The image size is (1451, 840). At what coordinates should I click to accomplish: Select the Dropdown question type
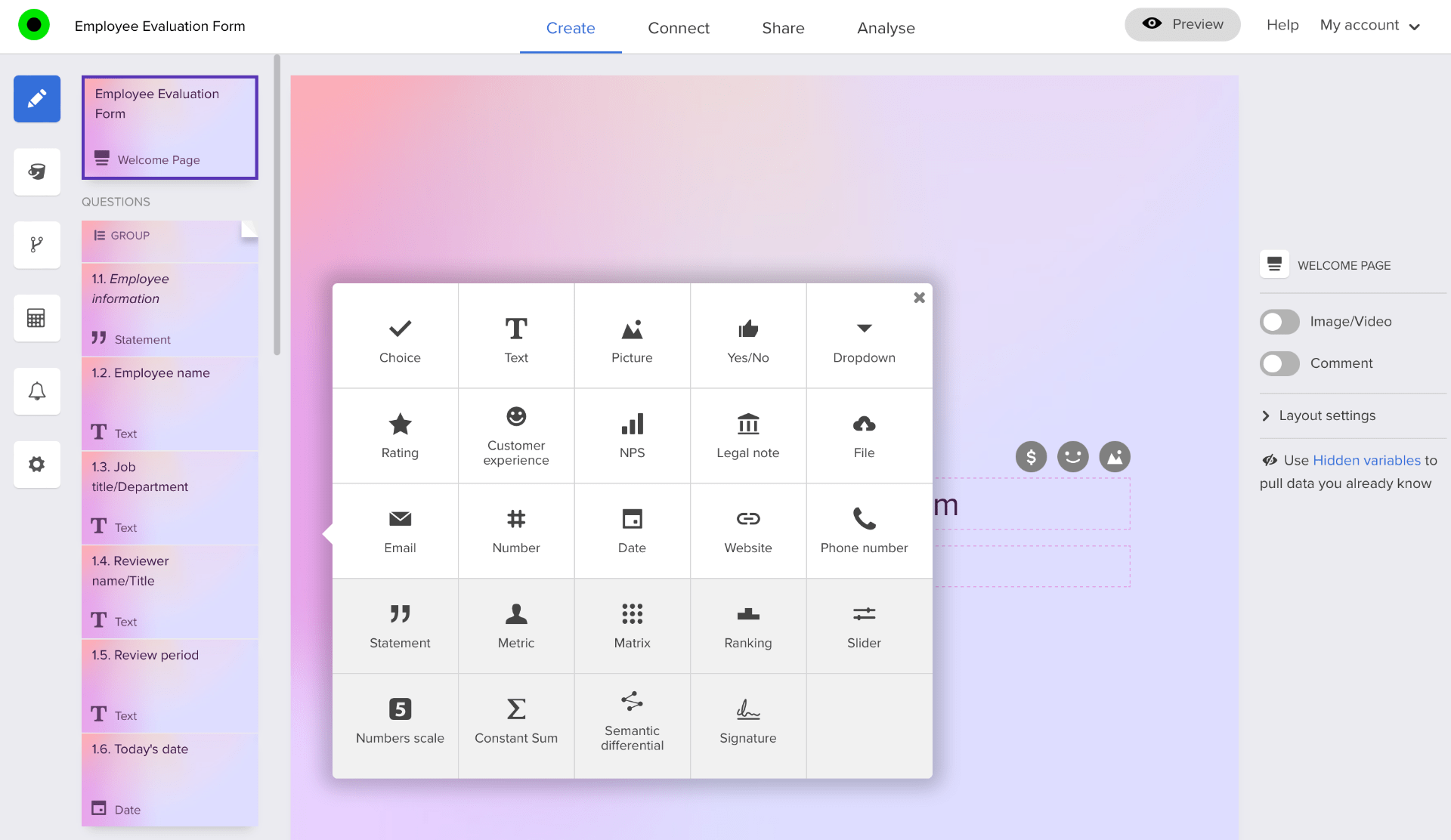pyautogui.click(x=864, y=341)
